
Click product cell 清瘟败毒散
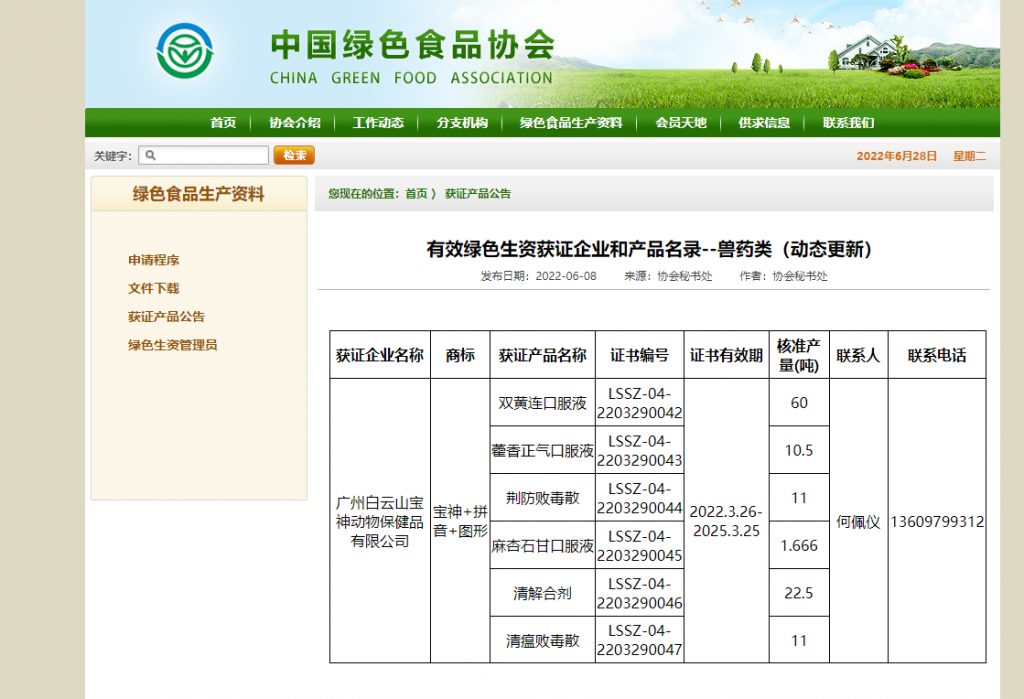click(x=543, y=641)
